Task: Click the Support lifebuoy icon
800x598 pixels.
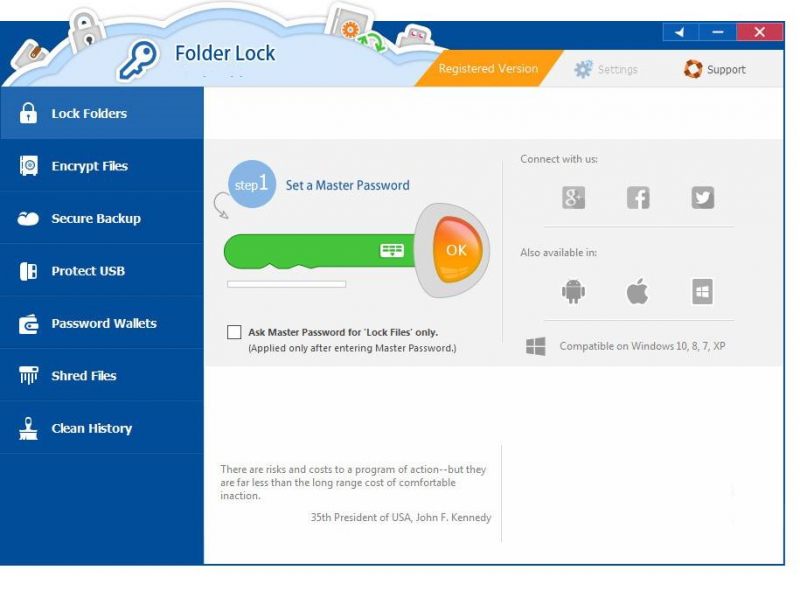Action: coord(693,69)
